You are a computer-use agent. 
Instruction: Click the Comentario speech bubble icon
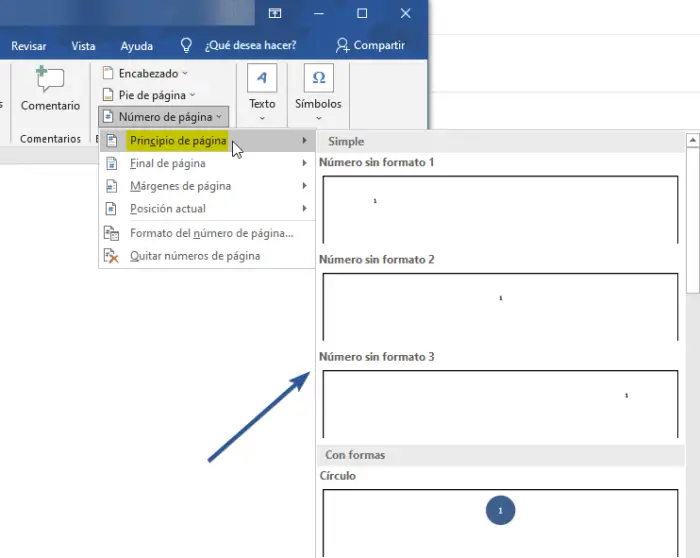coord(50,79)
